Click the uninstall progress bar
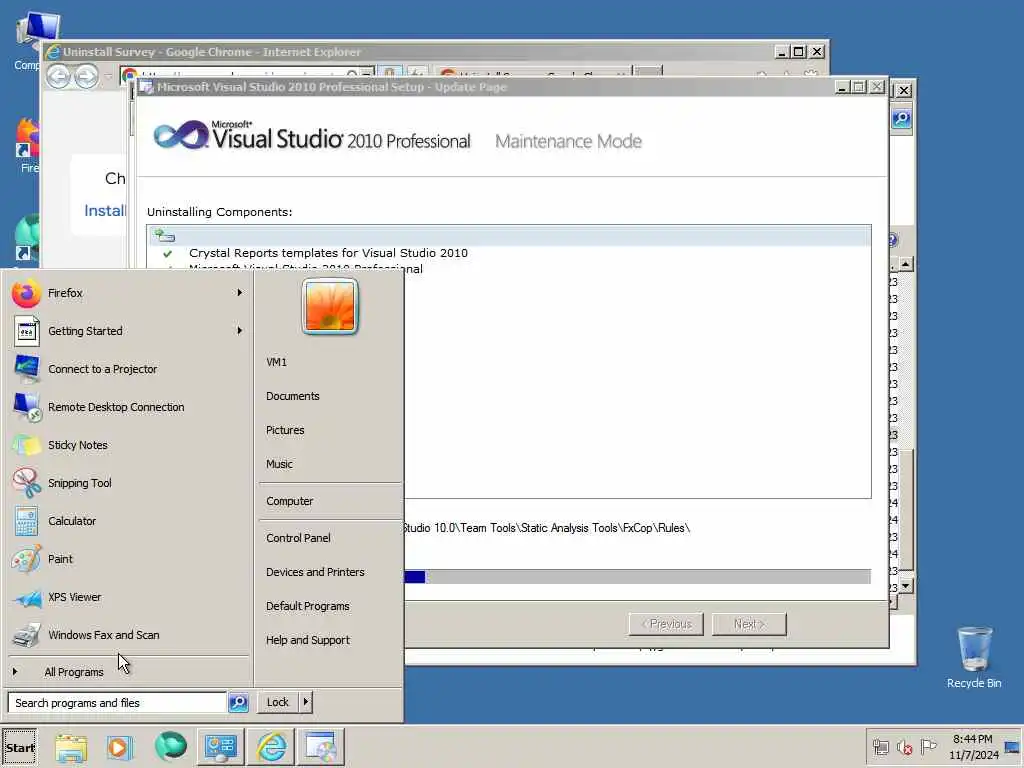This screenshot has width=1024, height=768. pyautogui.click(x=637, y=577)
